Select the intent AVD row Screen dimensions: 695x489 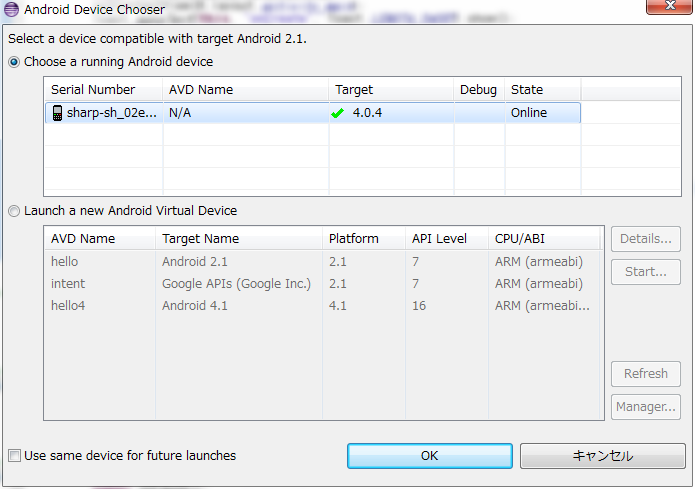point(324,284)
